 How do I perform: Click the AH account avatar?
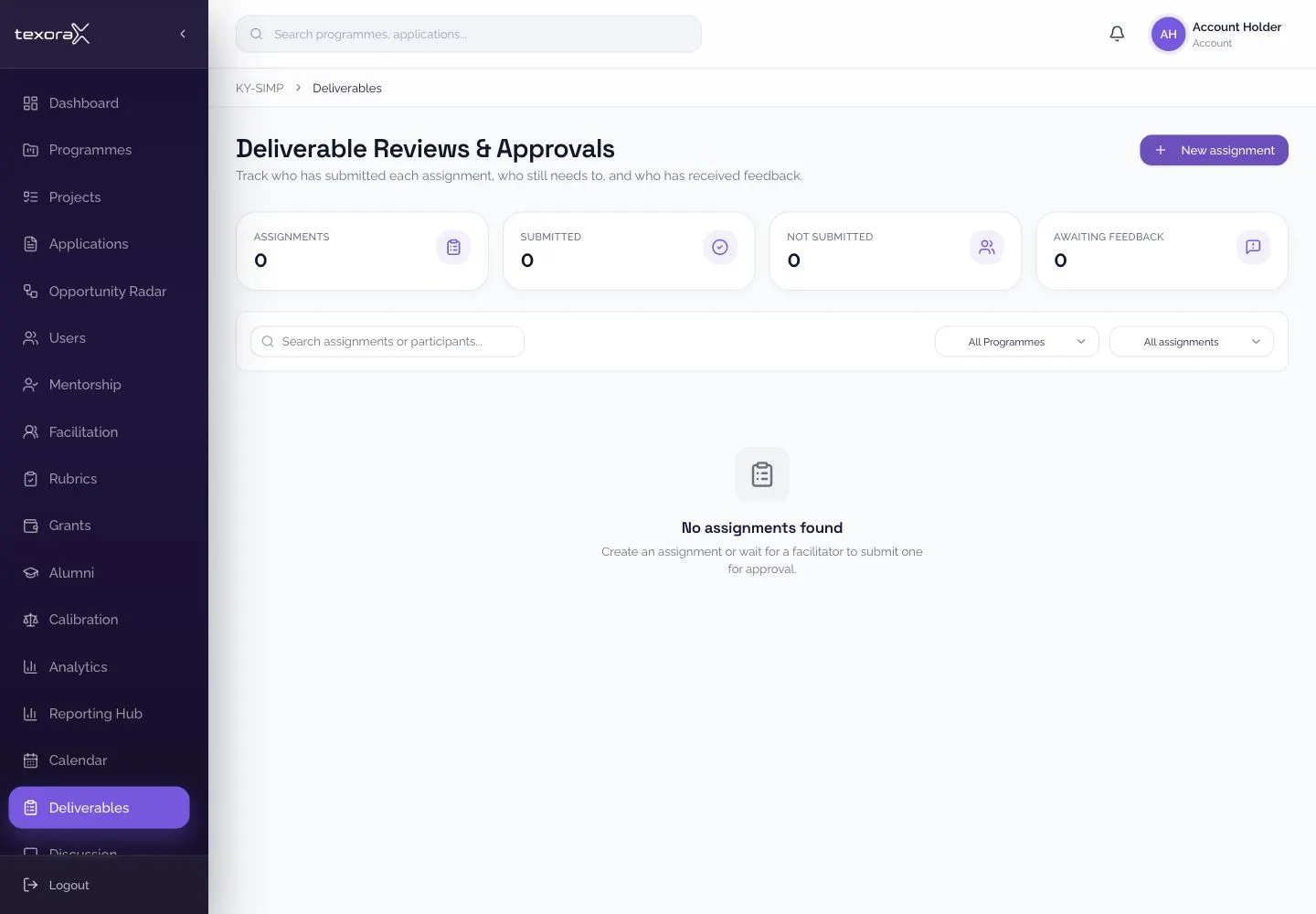tap(1168, 34)
